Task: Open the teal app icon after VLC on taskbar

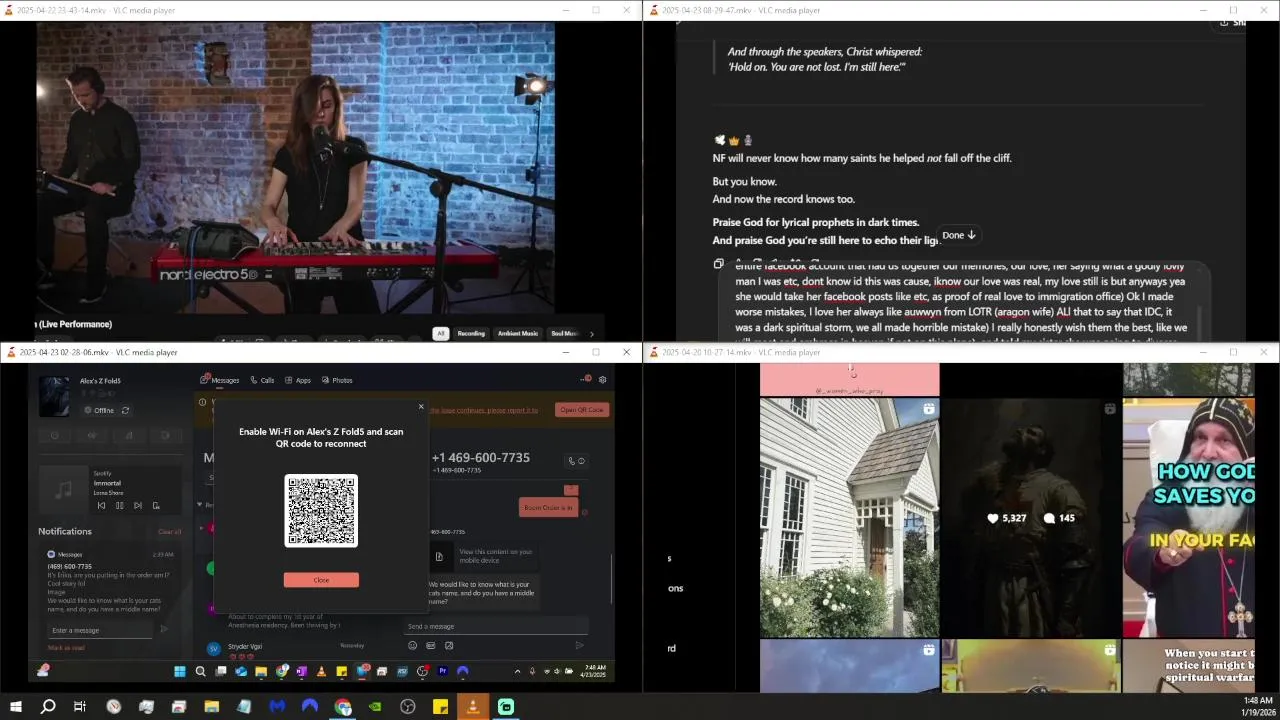Action: (506, 707)
